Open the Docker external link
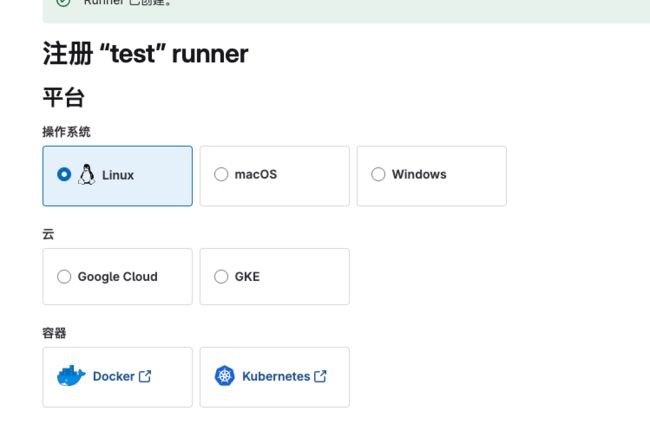 (x=122, y=376)
